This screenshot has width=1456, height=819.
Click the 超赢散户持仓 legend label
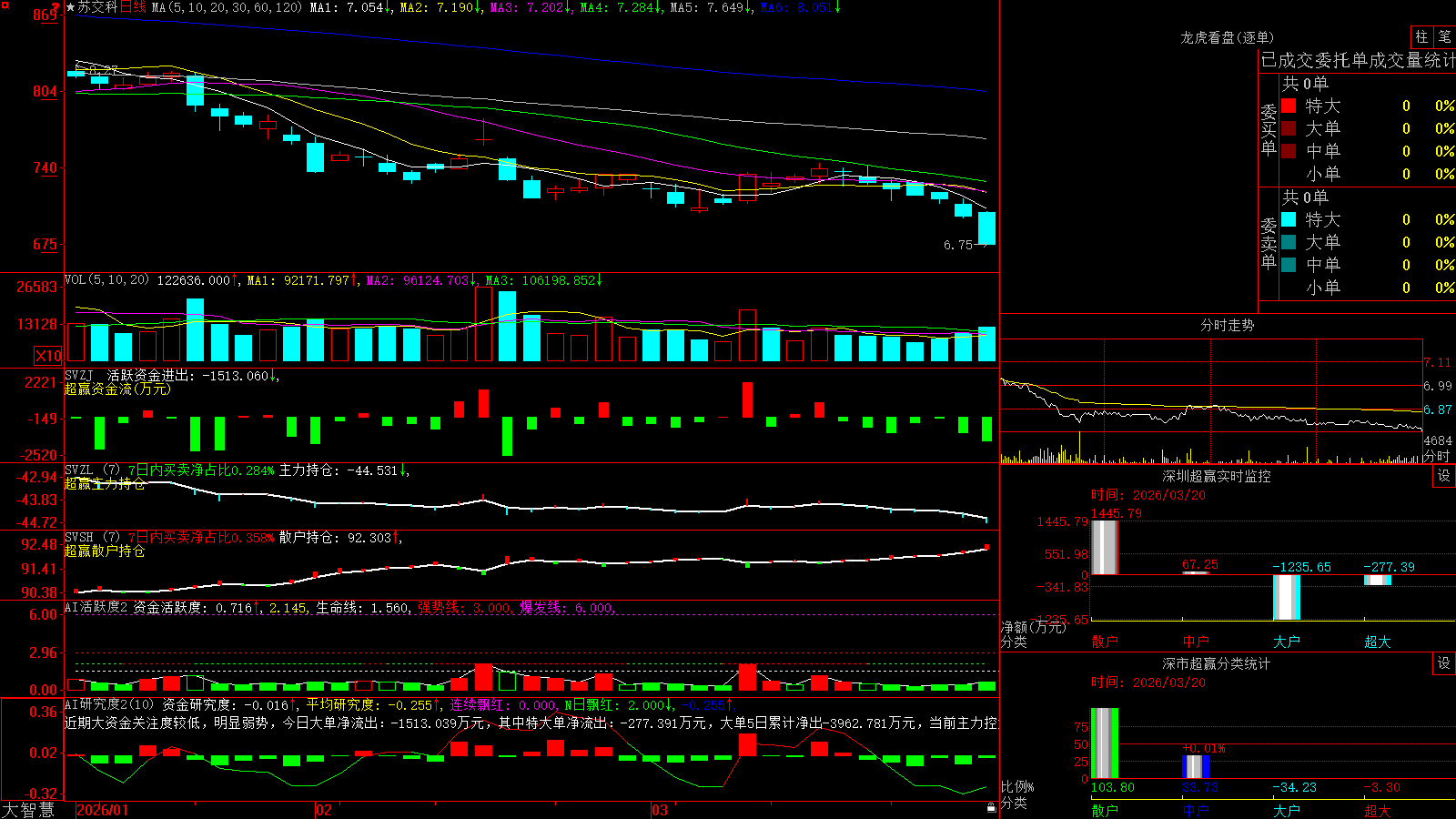pyautogui.click(x=105, y=551)
